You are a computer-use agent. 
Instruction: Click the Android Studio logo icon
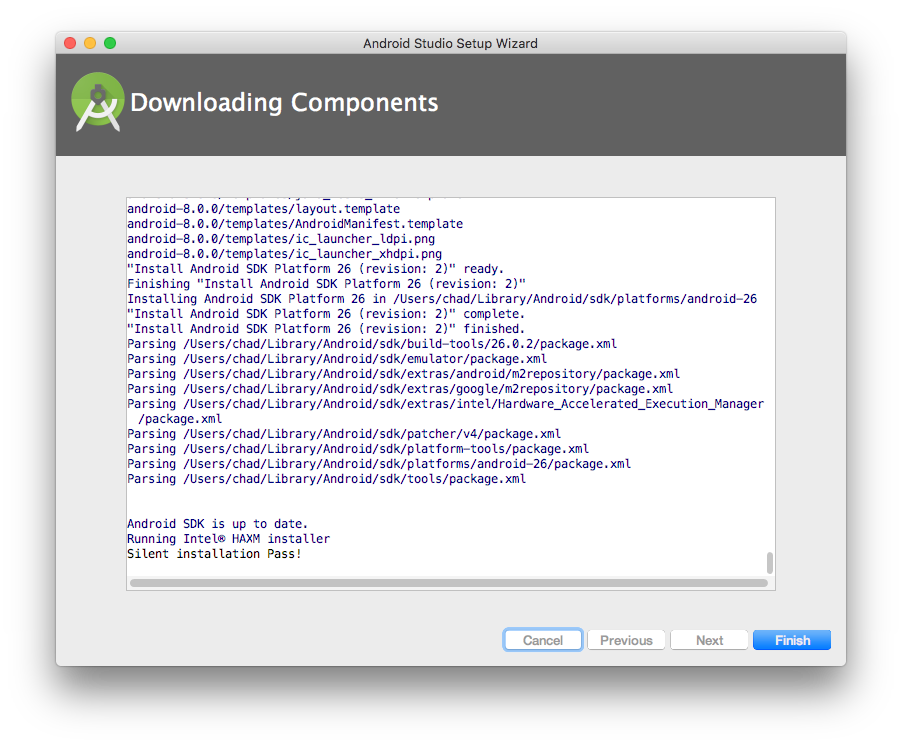coord(98,102)
